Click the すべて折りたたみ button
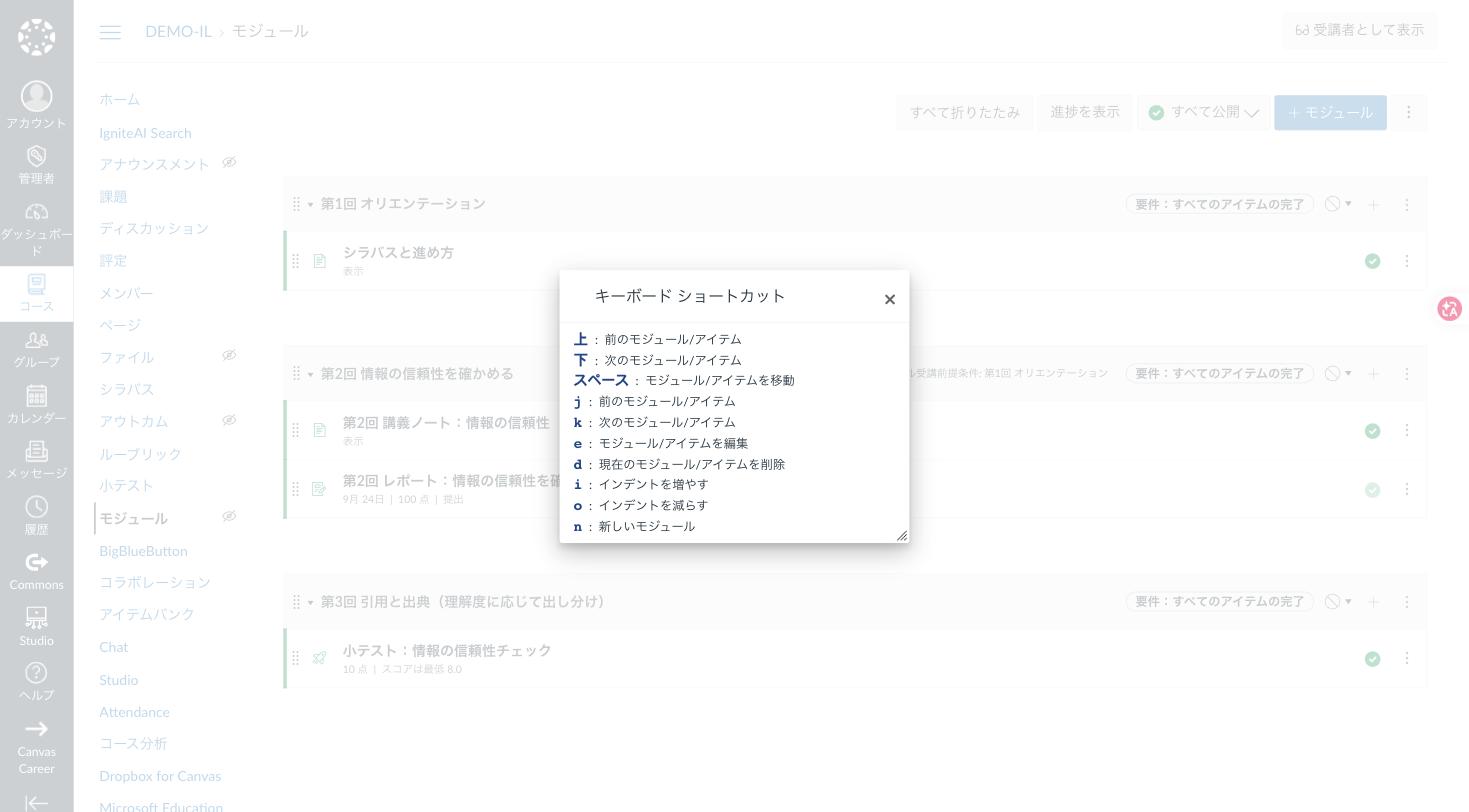The width and height of the screenshot is (1469, 812). tap(965, 113)
